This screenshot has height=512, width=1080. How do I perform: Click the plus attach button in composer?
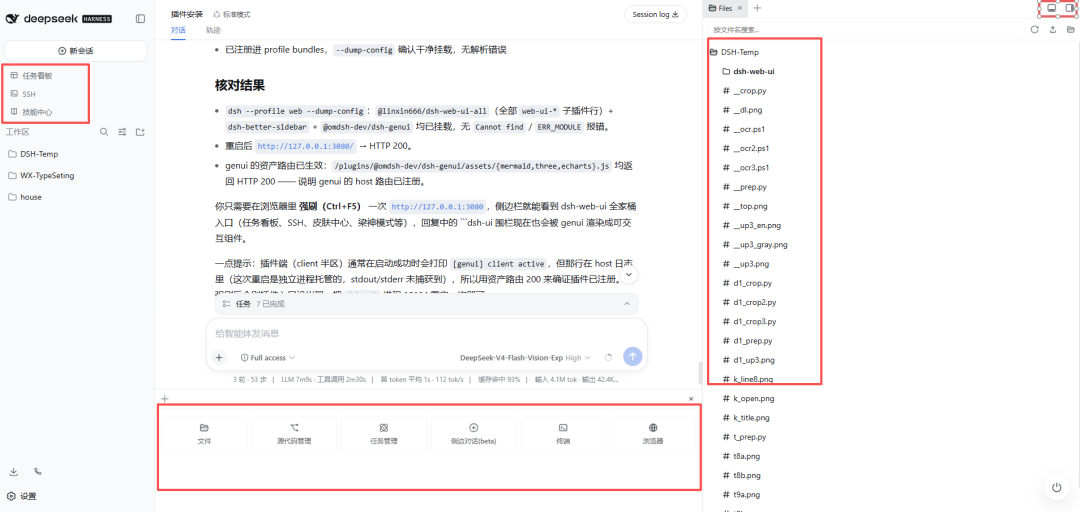219,358
